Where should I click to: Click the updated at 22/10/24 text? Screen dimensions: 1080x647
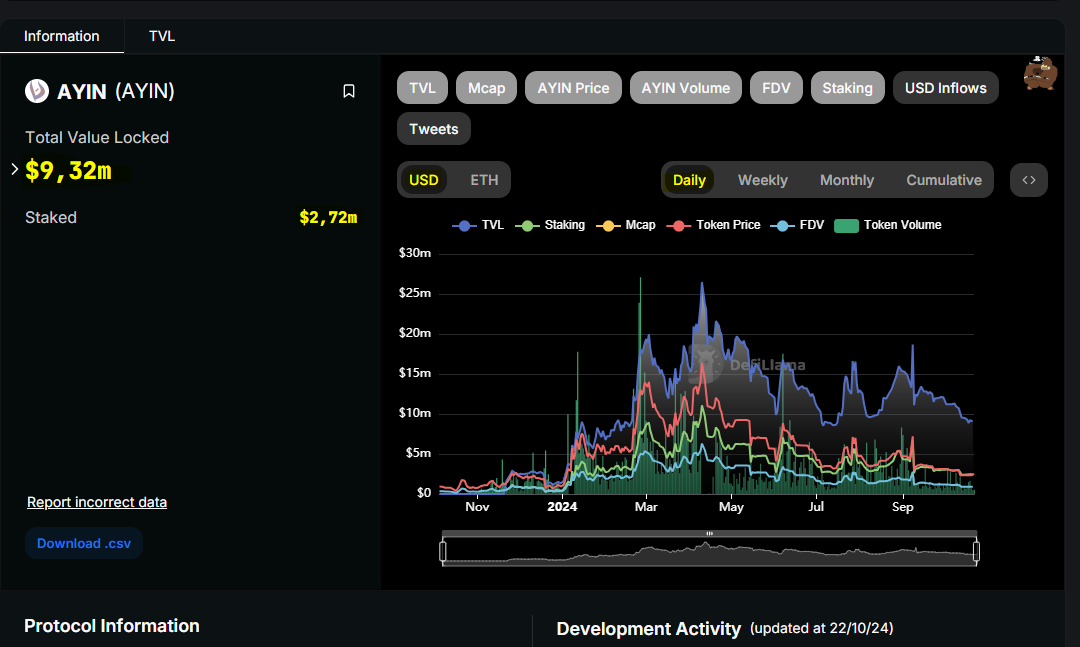tap(822, 628)
